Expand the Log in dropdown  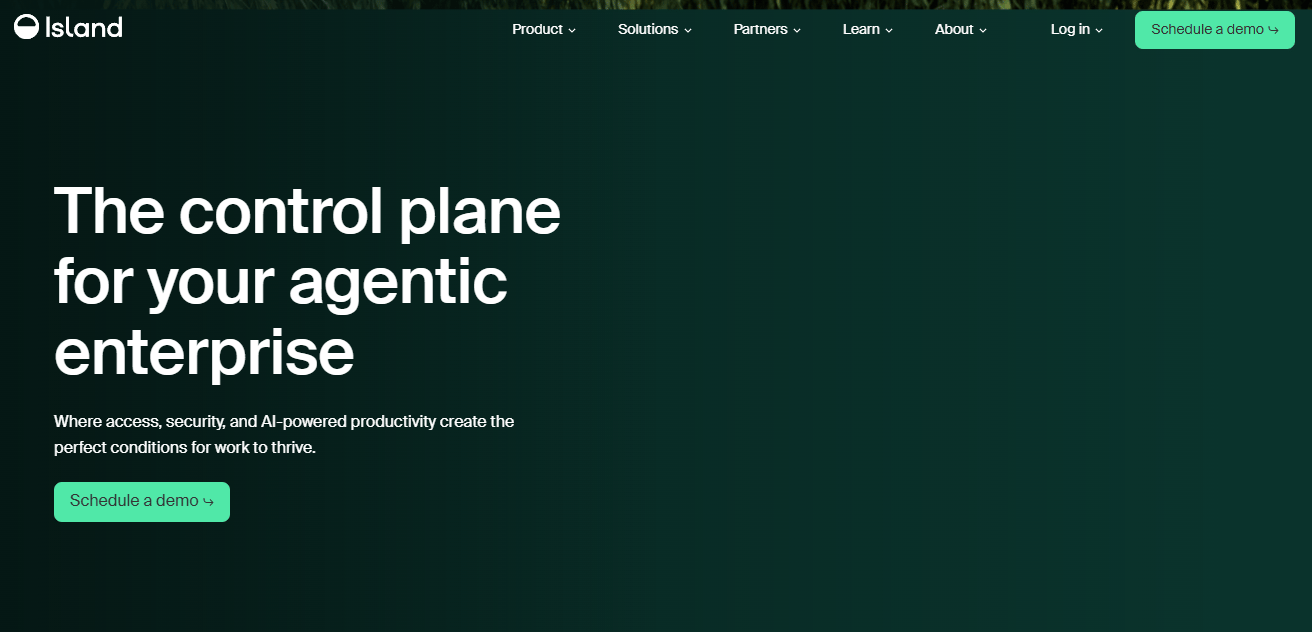(1077, 30)
